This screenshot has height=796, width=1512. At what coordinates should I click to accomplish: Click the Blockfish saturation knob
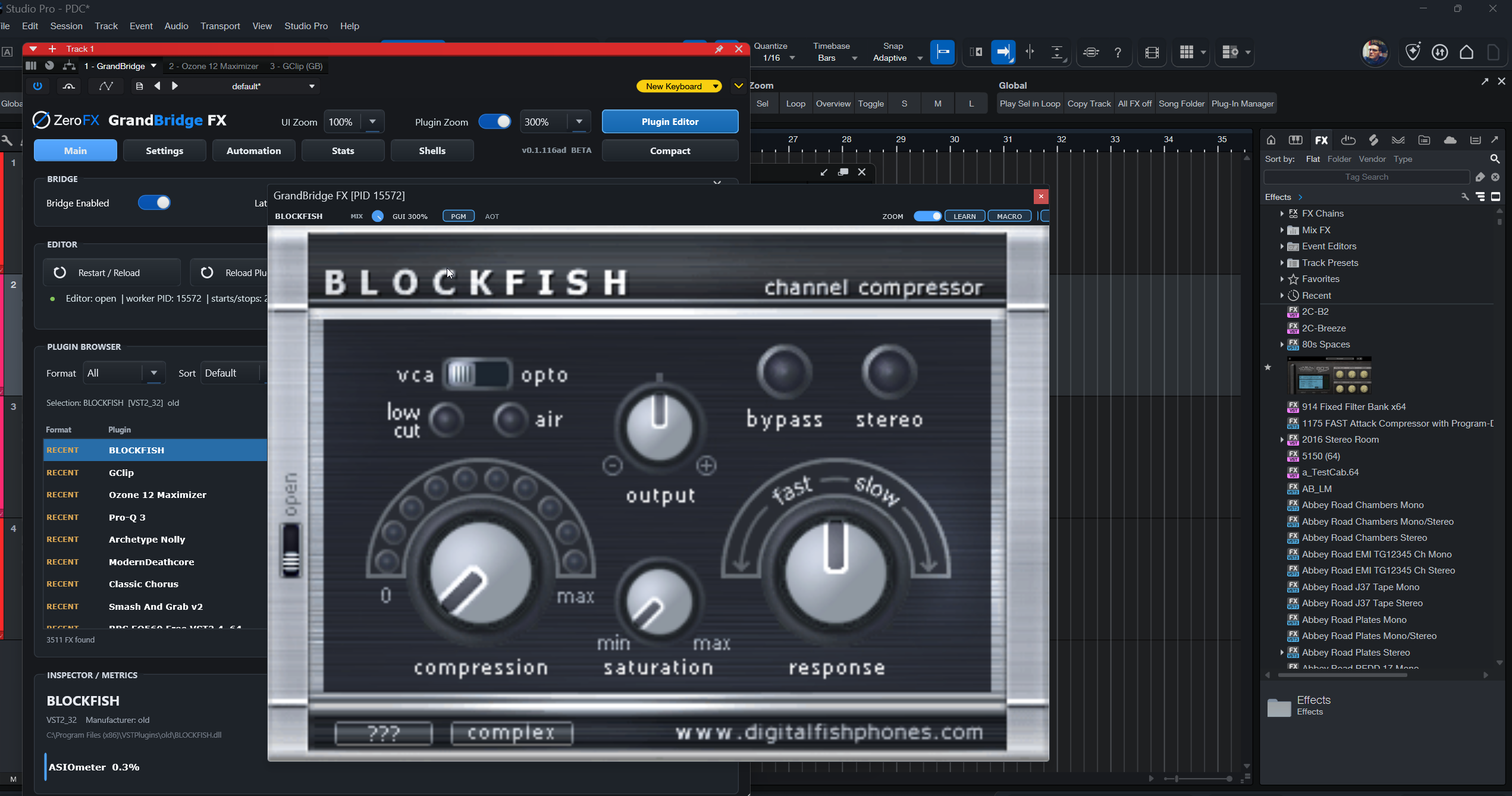coord(658,600)
